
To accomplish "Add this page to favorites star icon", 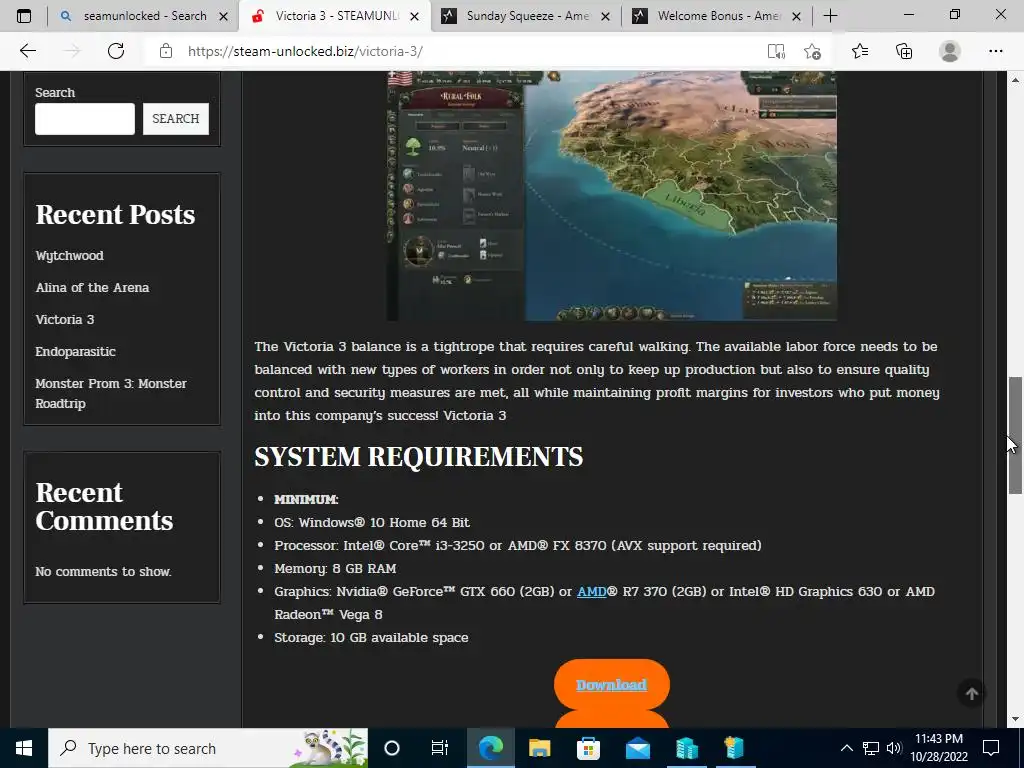I will pyautogui.click(x=812, y=51).
